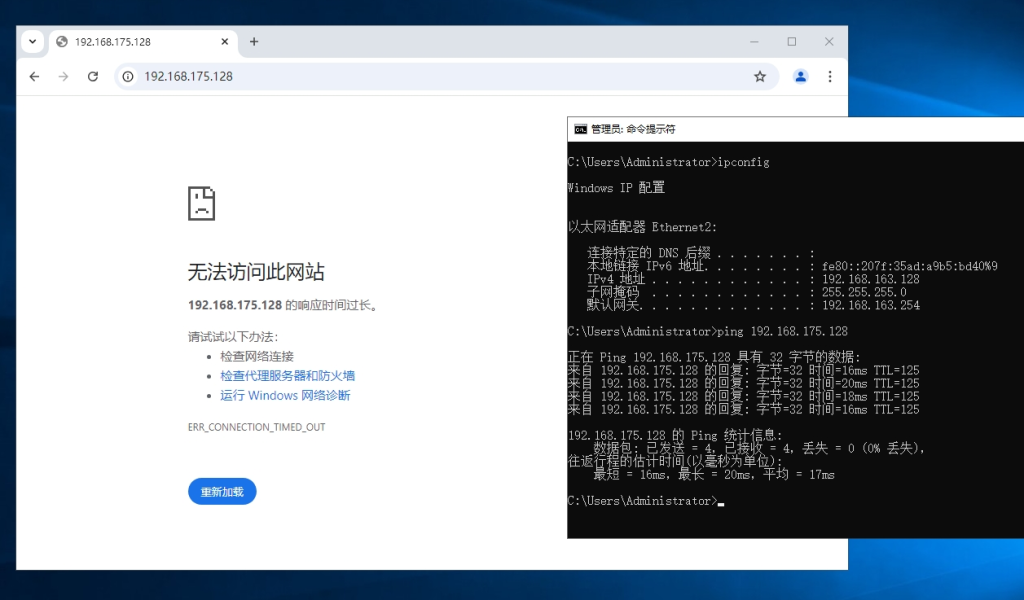Minimize the Chrome browser window
Image resolution: width=1024 pixels, height=600 pixels.
point(754,42)
